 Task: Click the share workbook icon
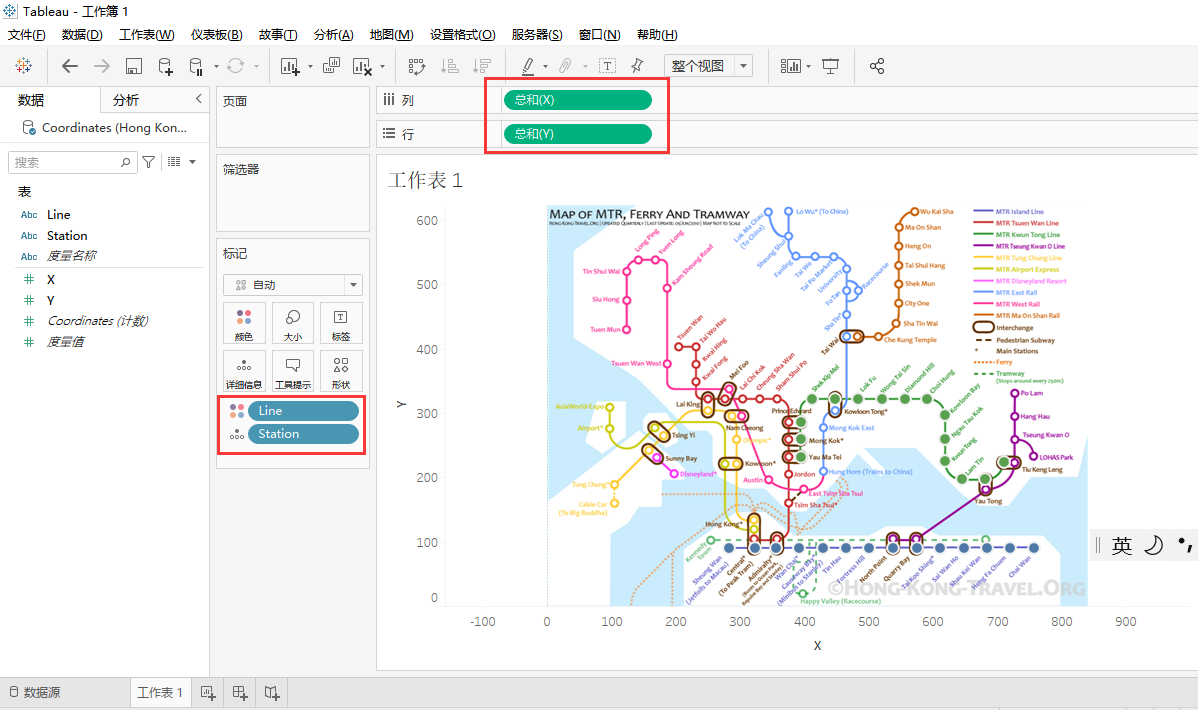click(877, 66)
